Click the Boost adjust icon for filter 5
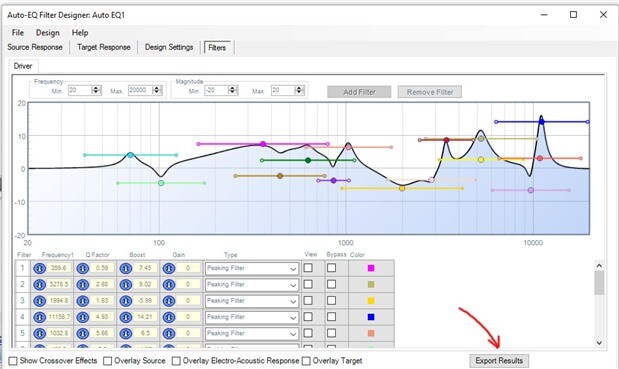Image resolution: width=619 pixels, height=369 pixels. point(126,333)
